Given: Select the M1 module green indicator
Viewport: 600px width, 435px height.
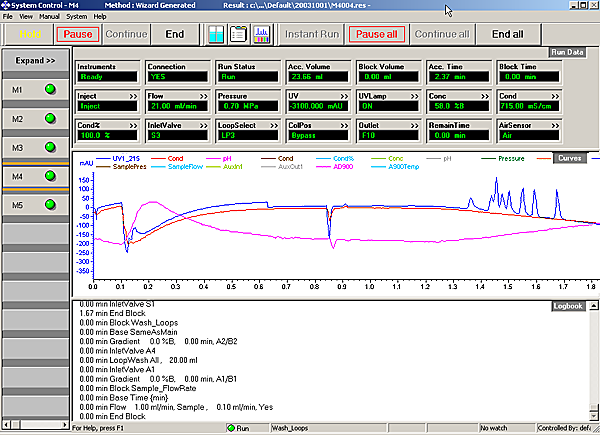Looking at the screenshot, I should tap(49, 89).
